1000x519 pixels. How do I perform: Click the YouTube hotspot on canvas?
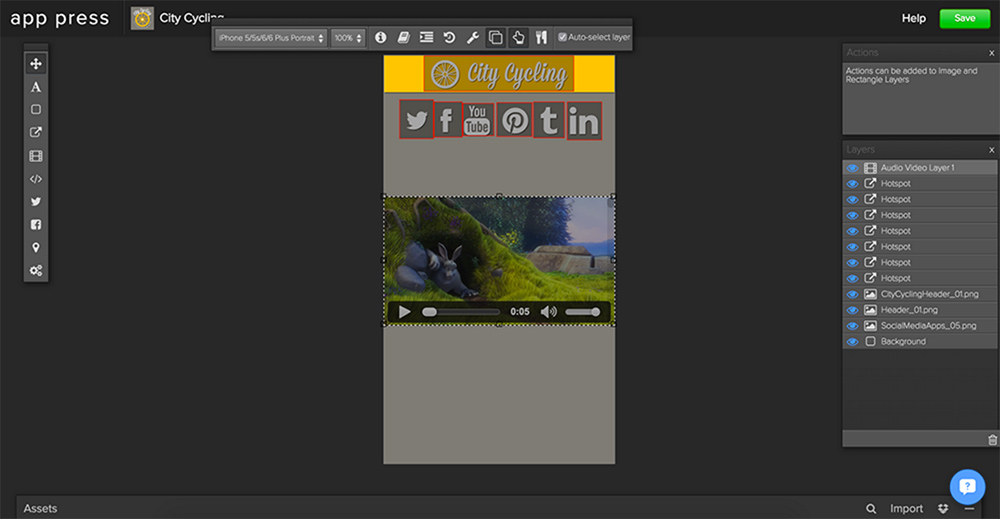pos(478,119)
